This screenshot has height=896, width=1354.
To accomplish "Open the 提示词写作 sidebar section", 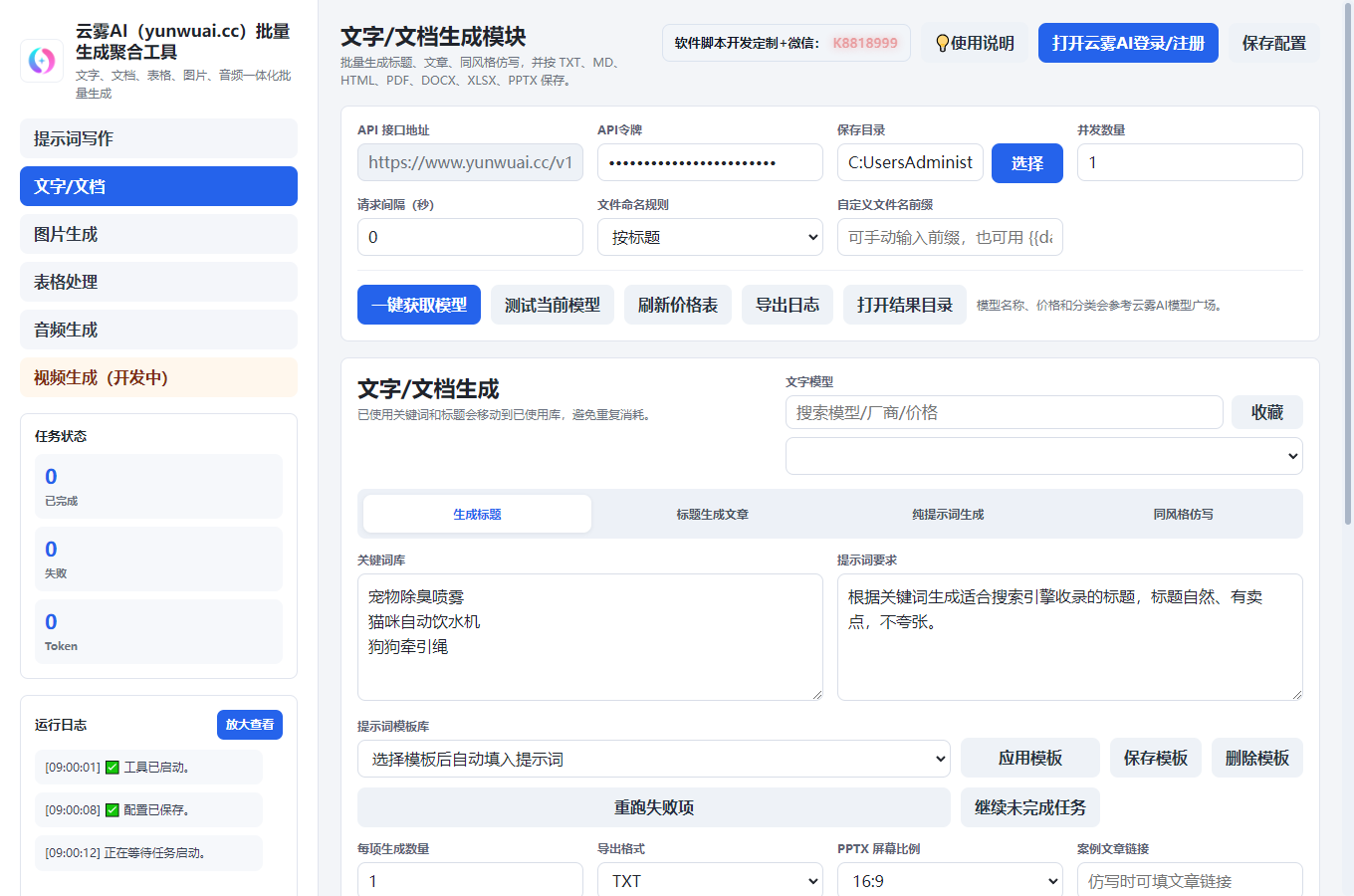I will (158, 138).
